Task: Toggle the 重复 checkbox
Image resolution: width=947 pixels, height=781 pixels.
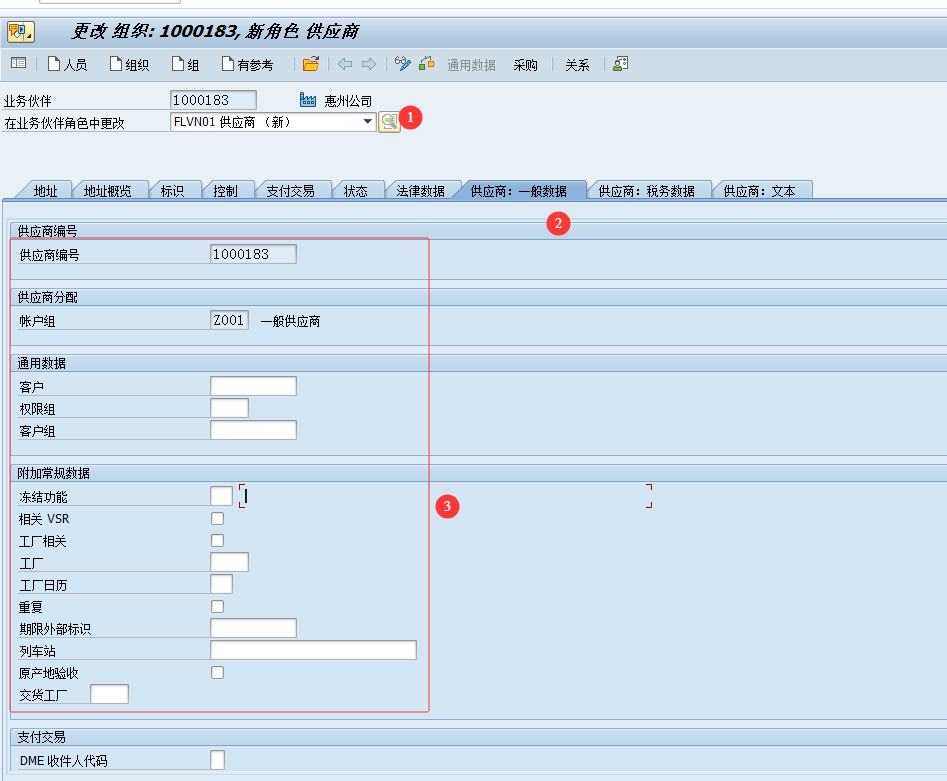Action: coord(217,607)
